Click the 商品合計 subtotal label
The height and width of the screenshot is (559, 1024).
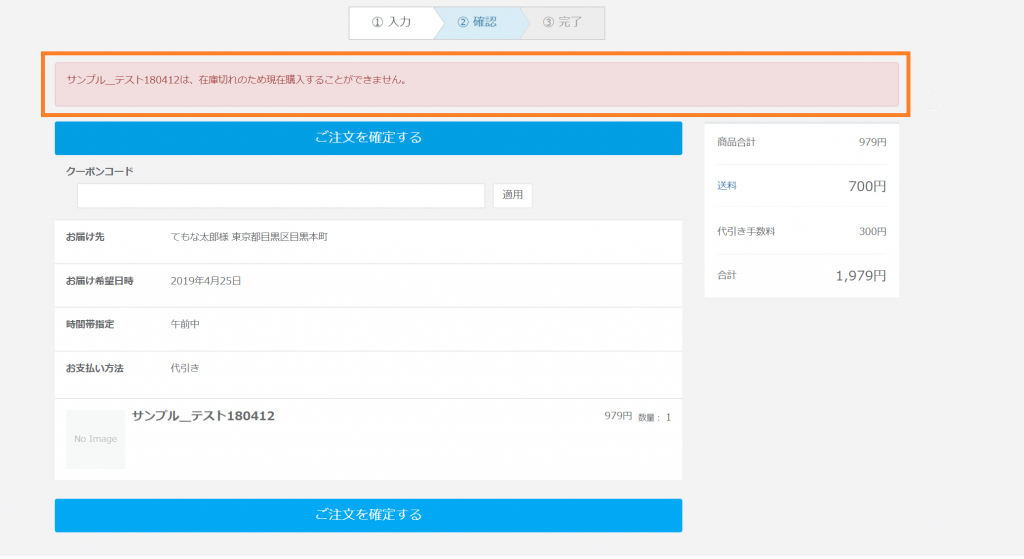coord(736,142)
